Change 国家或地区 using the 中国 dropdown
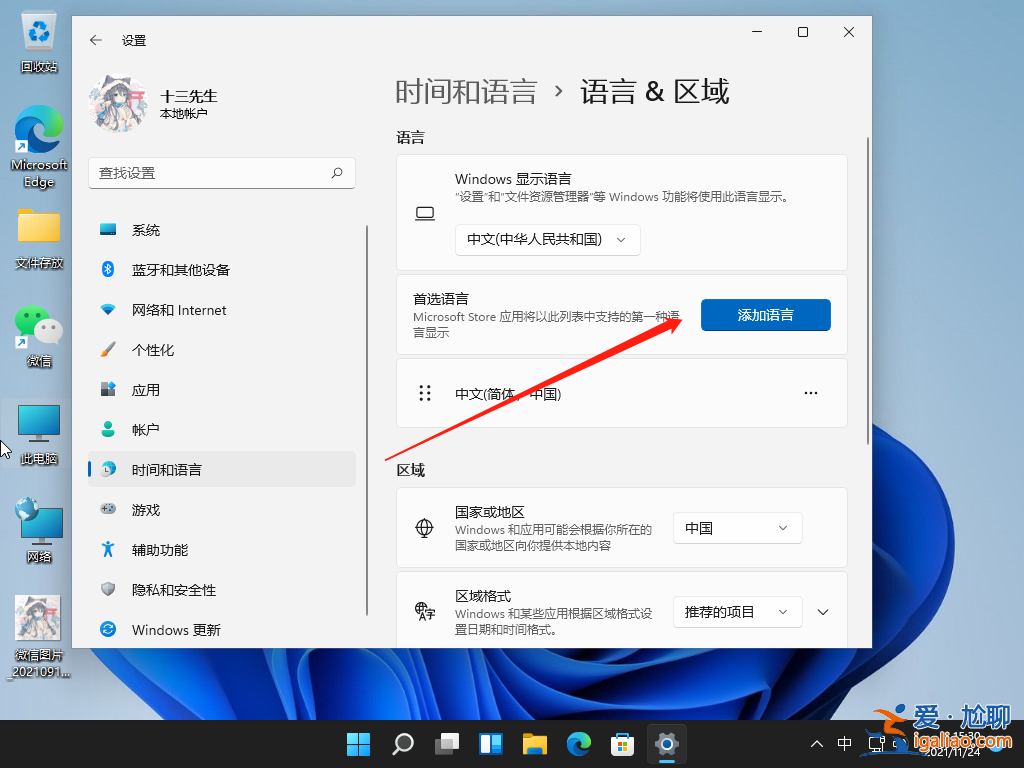The image size is (1024, 768). [737, 528]
